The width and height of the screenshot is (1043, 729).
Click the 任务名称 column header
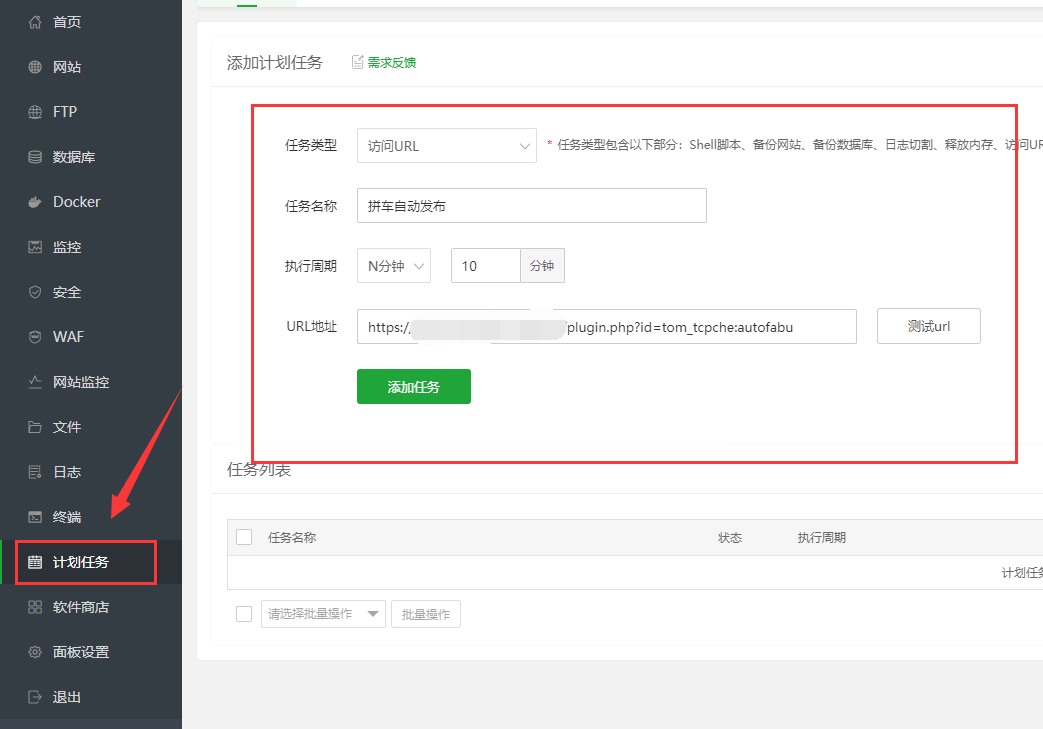tap(292, 537)
